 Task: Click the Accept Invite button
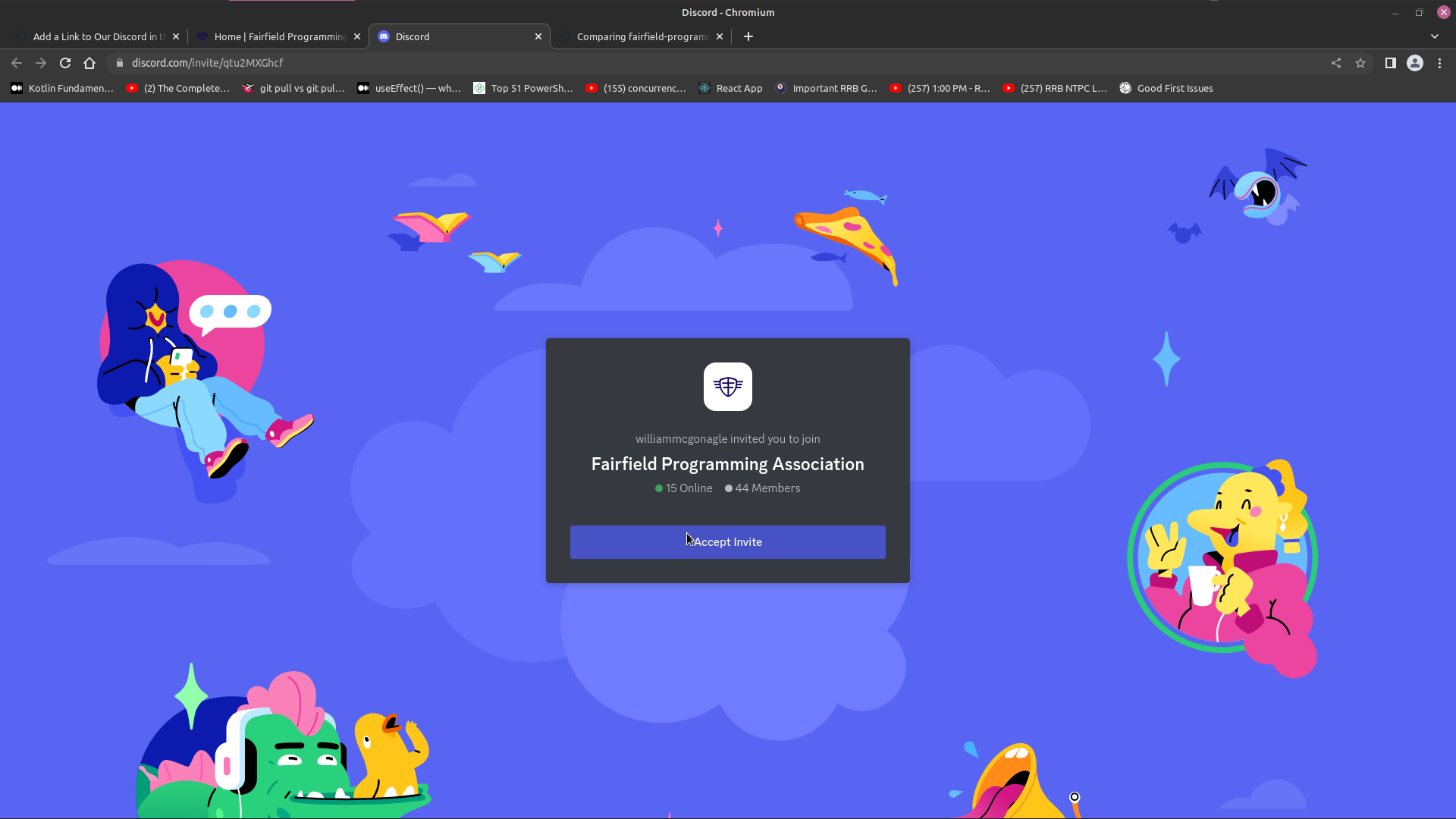[x=728, y=542]
